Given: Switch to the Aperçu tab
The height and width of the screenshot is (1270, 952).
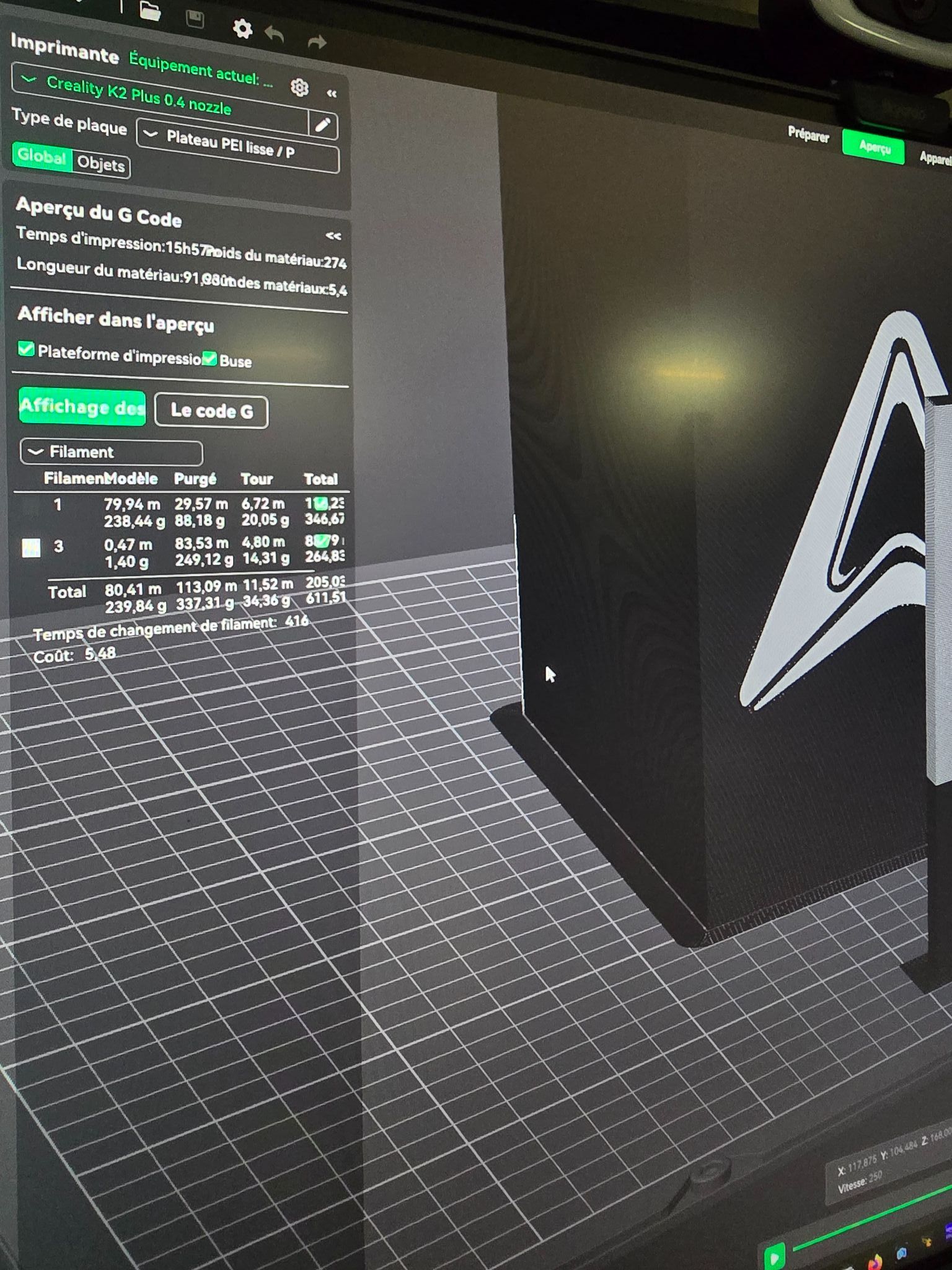Looking at the screenshot, I should (874, 147).
